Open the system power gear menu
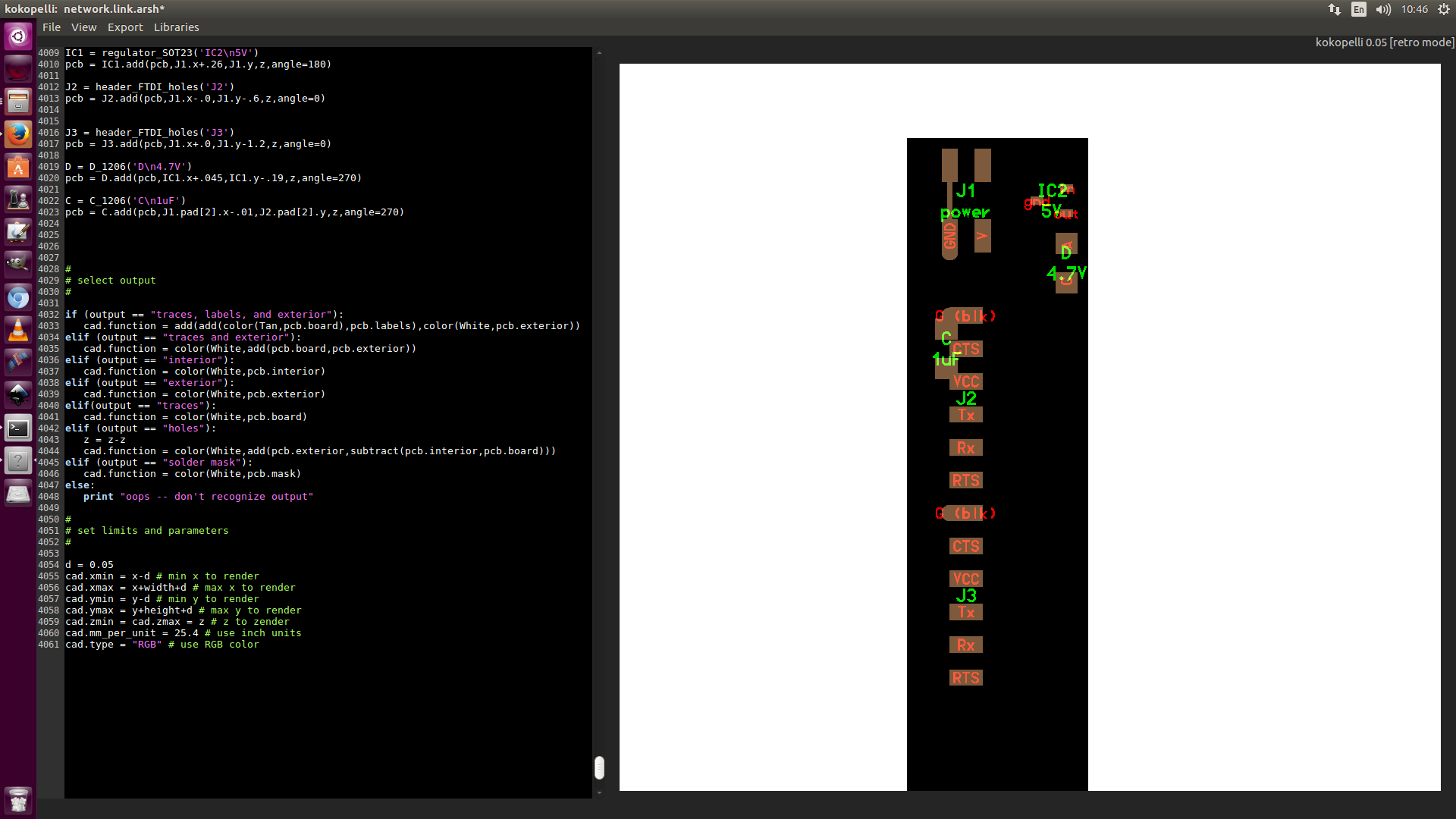The width and height of the screenshot is (1456, 819). tap(1444, 9)
